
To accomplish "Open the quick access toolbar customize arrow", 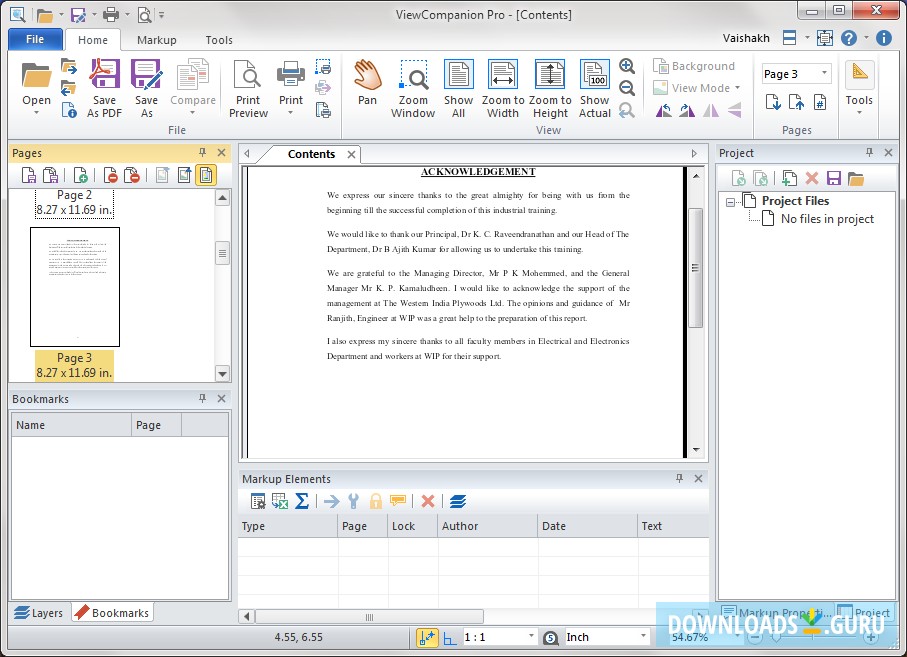I will point(161,14).
